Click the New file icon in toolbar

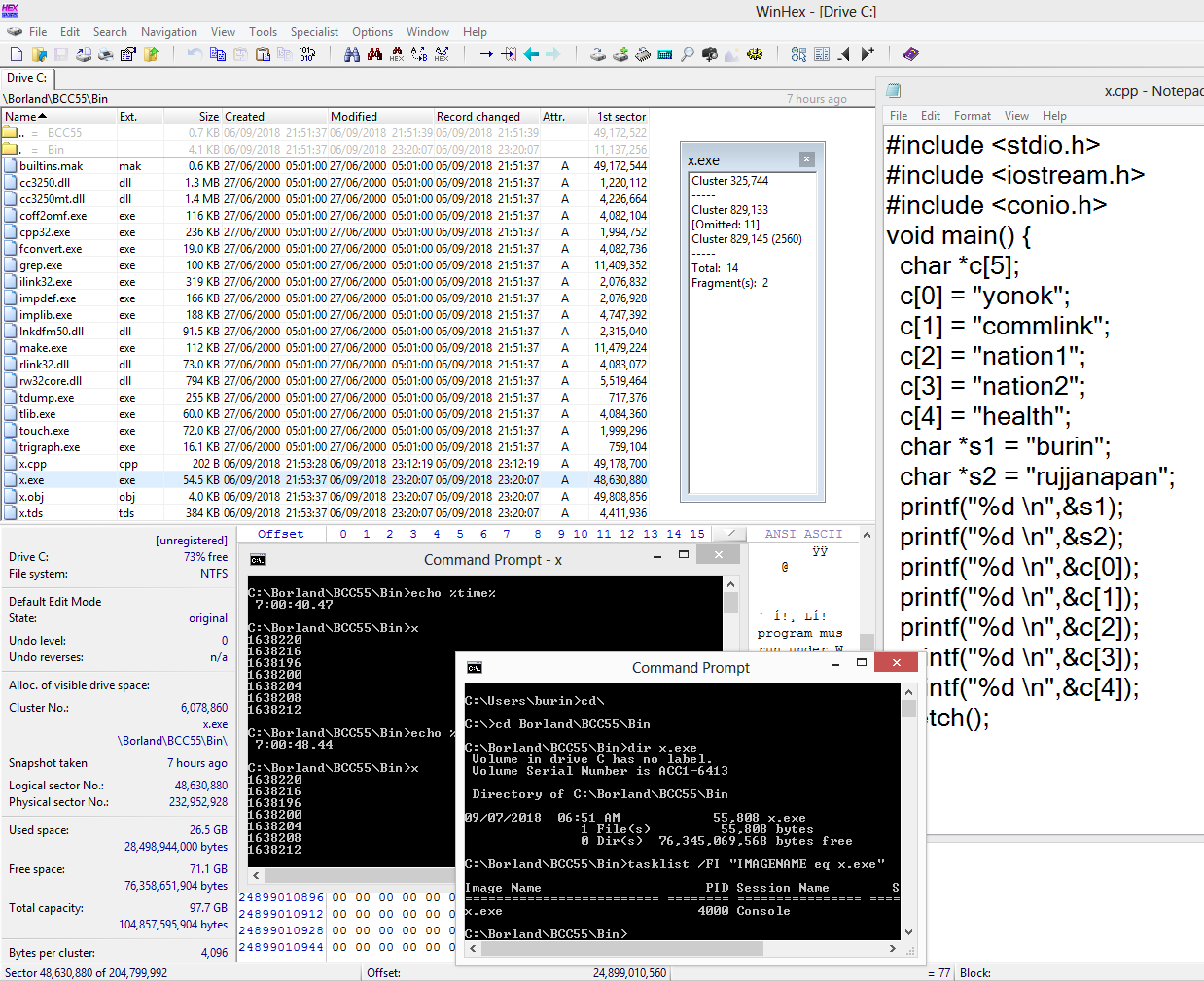[x=16, y=54]
